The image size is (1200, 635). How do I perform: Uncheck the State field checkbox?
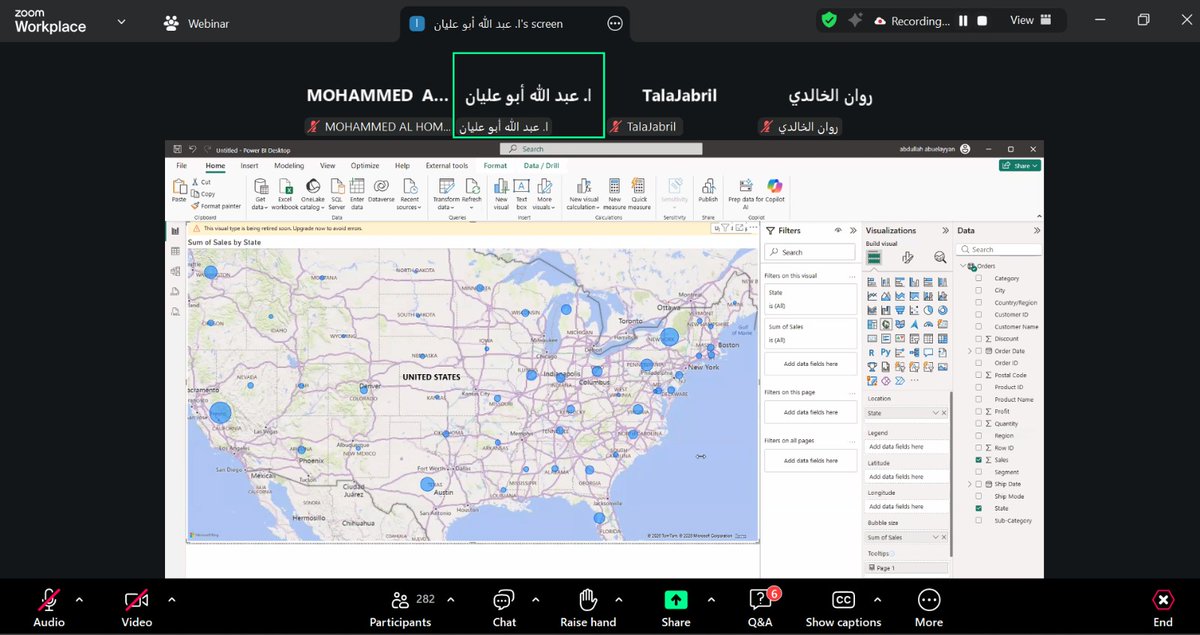click(979, 508)
